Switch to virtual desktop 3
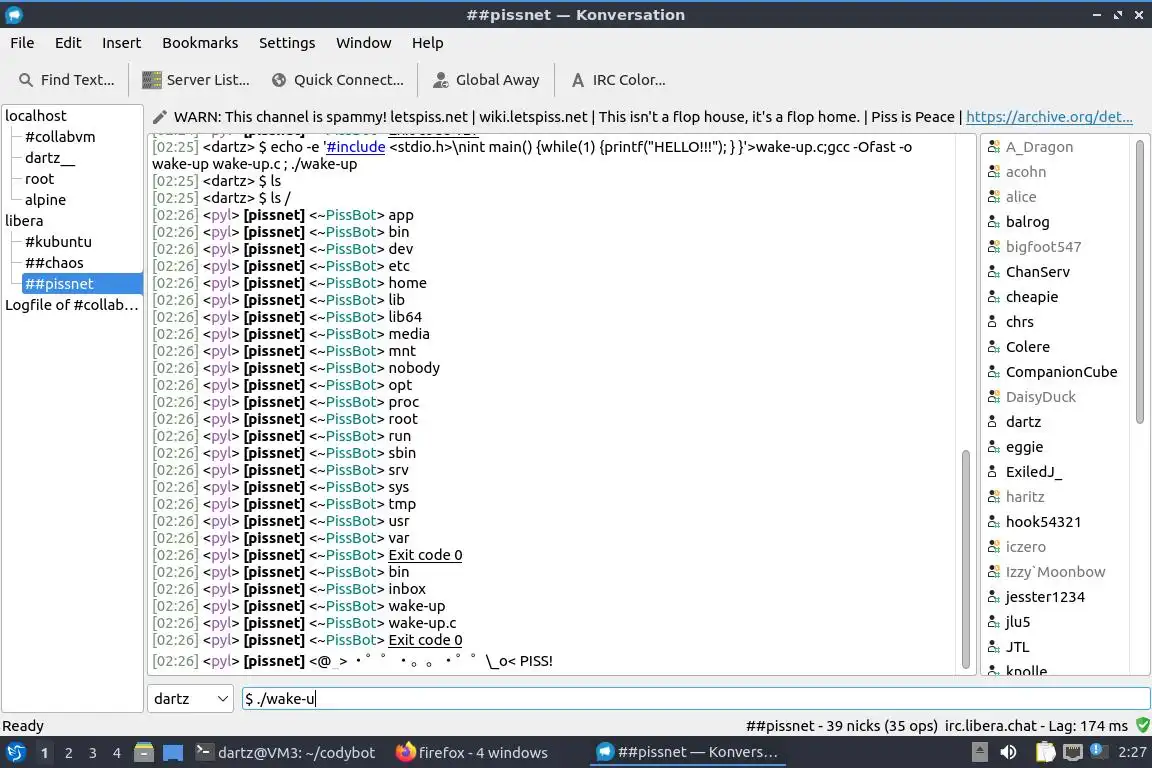The width and height of the screenshot is (1152, 768). (93, 753)
